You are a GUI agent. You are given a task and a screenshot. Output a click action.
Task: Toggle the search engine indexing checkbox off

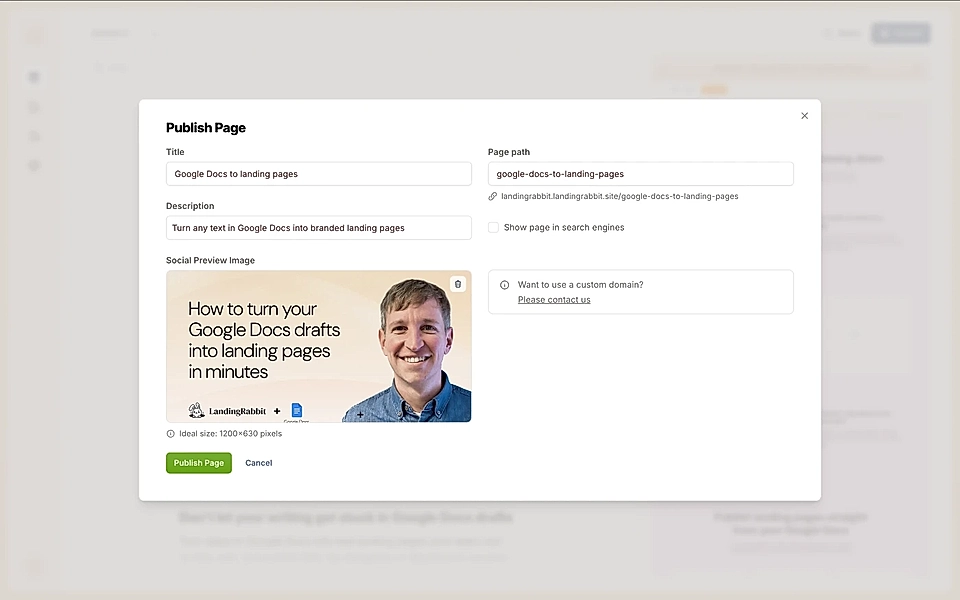click(493, 227)
